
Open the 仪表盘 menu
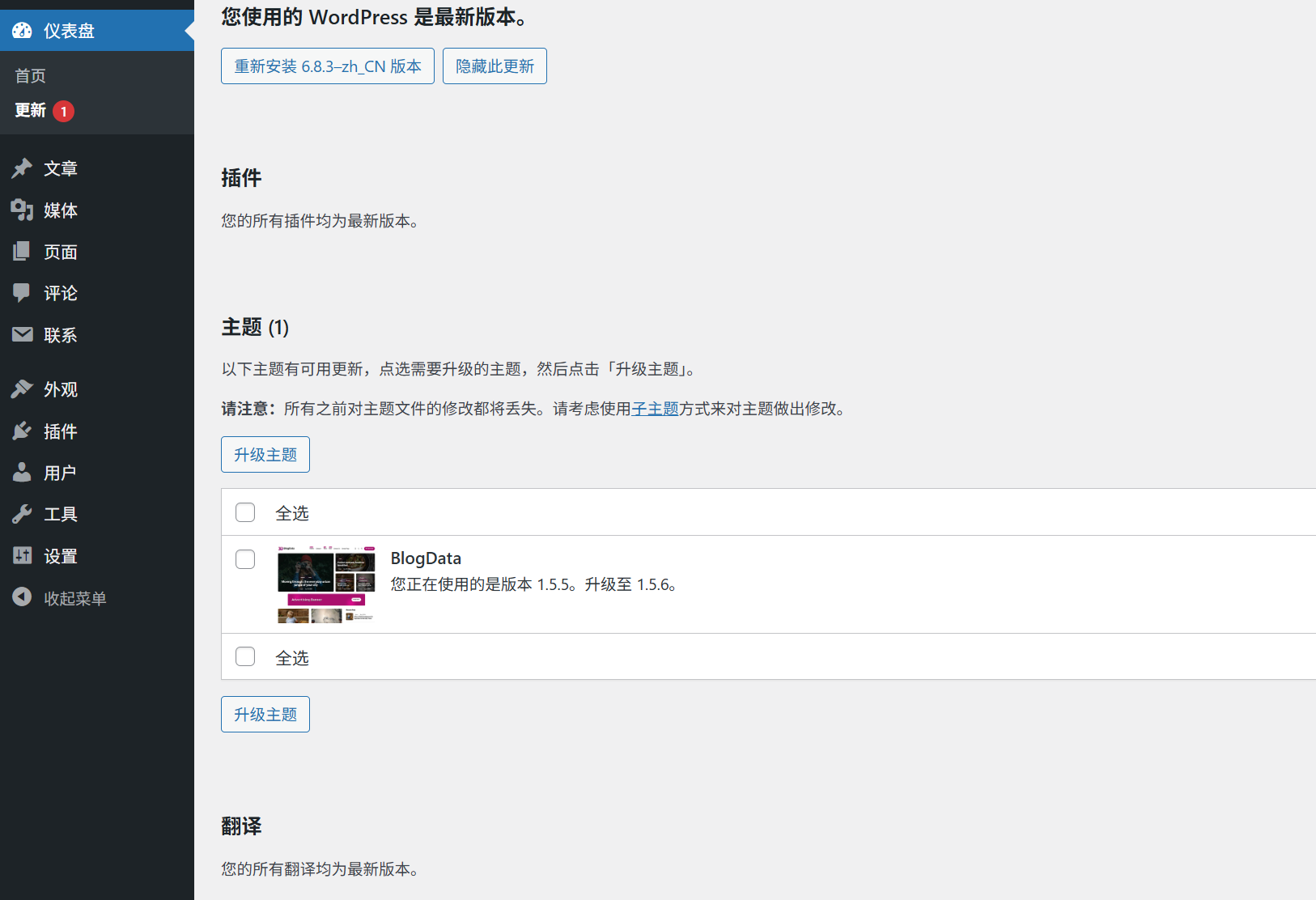pyautogui.click(x=97, y=31)
